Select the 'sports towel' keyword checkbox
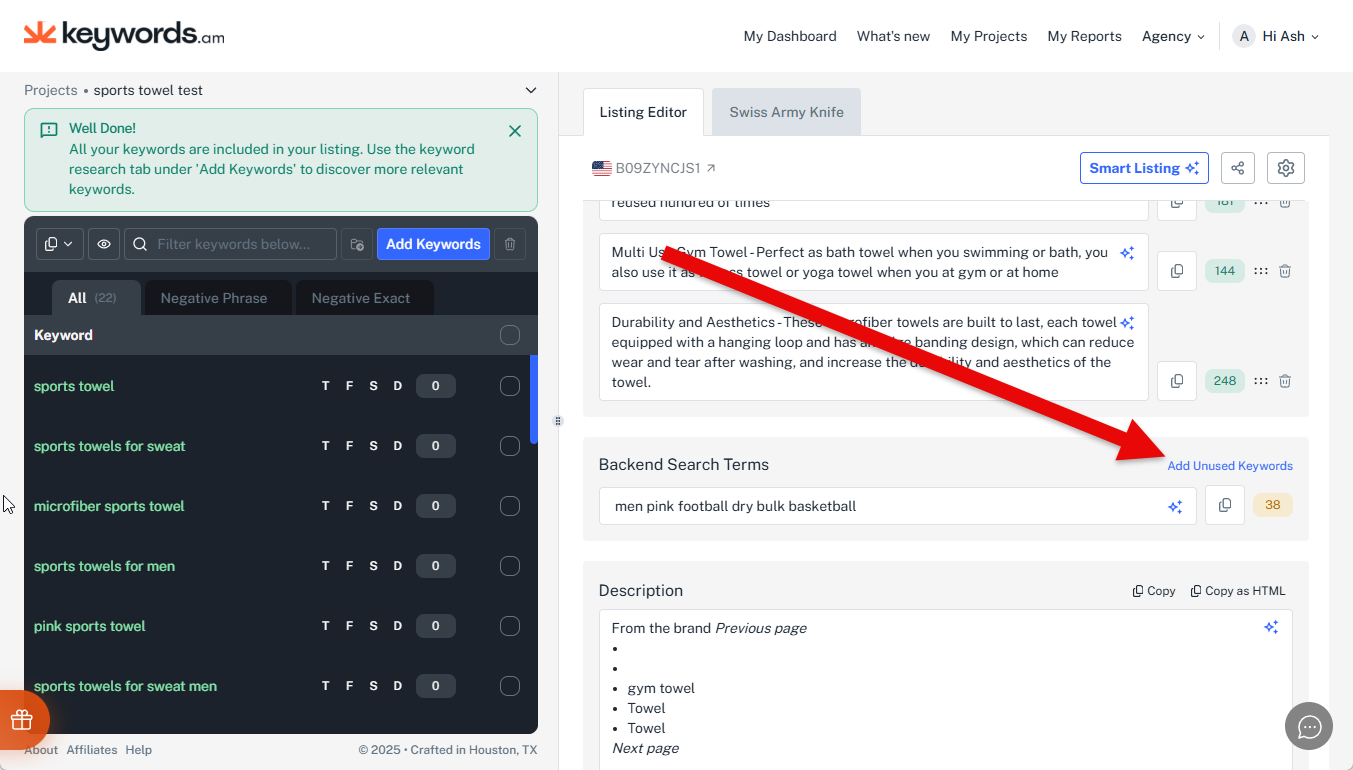Screen dimensions: 1353x770 coord(510,386)
